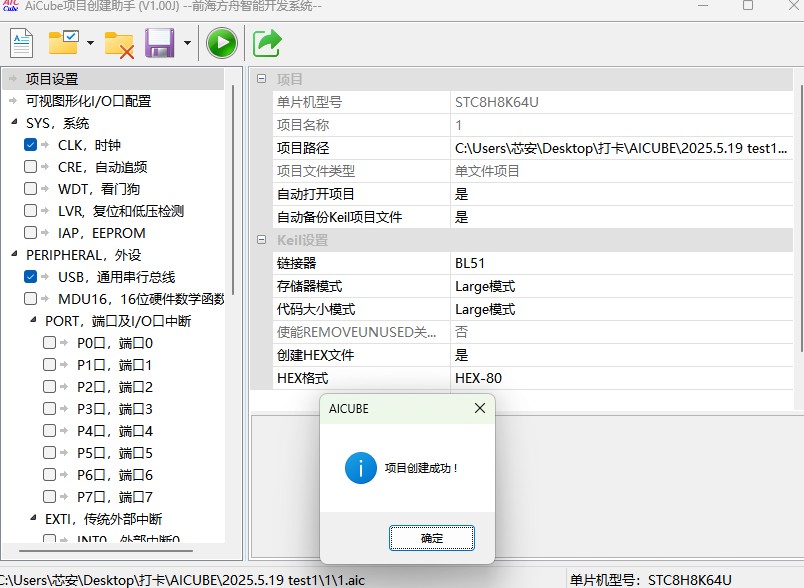Viewport: 804px width, 588px height.
Task: Maximize the AiCube window
Action: pyautogui.click(x=748, y=6)
